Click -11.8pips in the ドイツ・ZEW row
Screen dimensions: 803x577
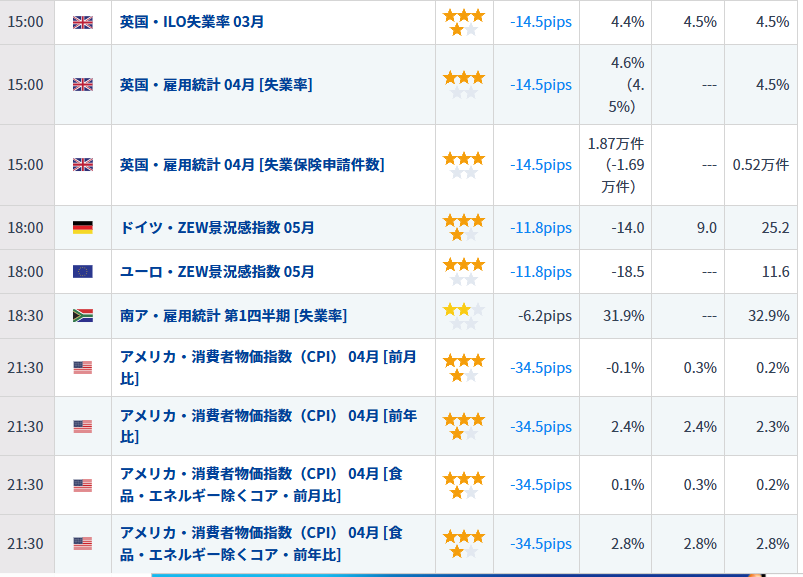(541, 228)
